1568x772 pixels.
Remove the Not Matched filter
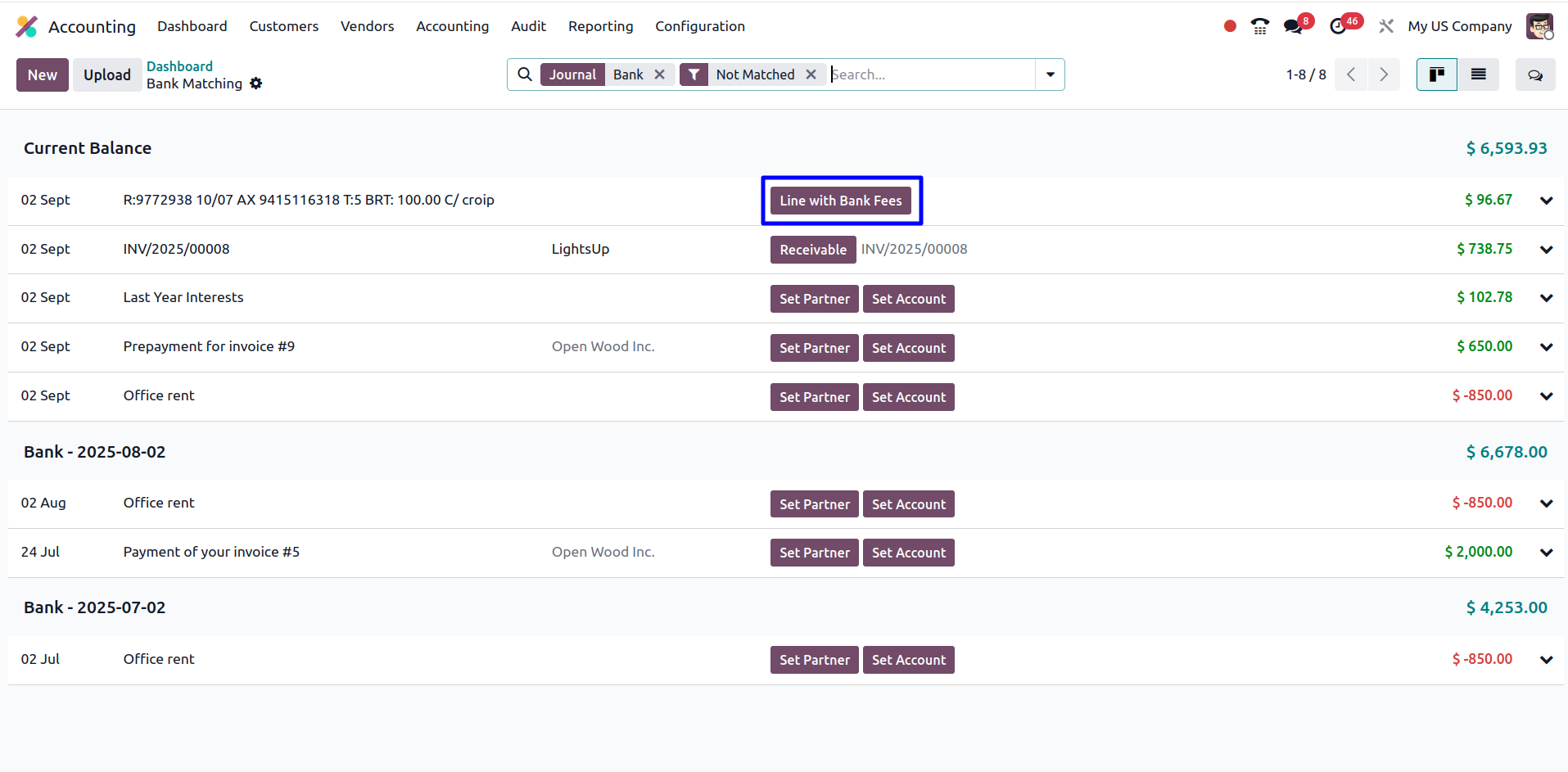pyautogui.click(x=811, y=74)
